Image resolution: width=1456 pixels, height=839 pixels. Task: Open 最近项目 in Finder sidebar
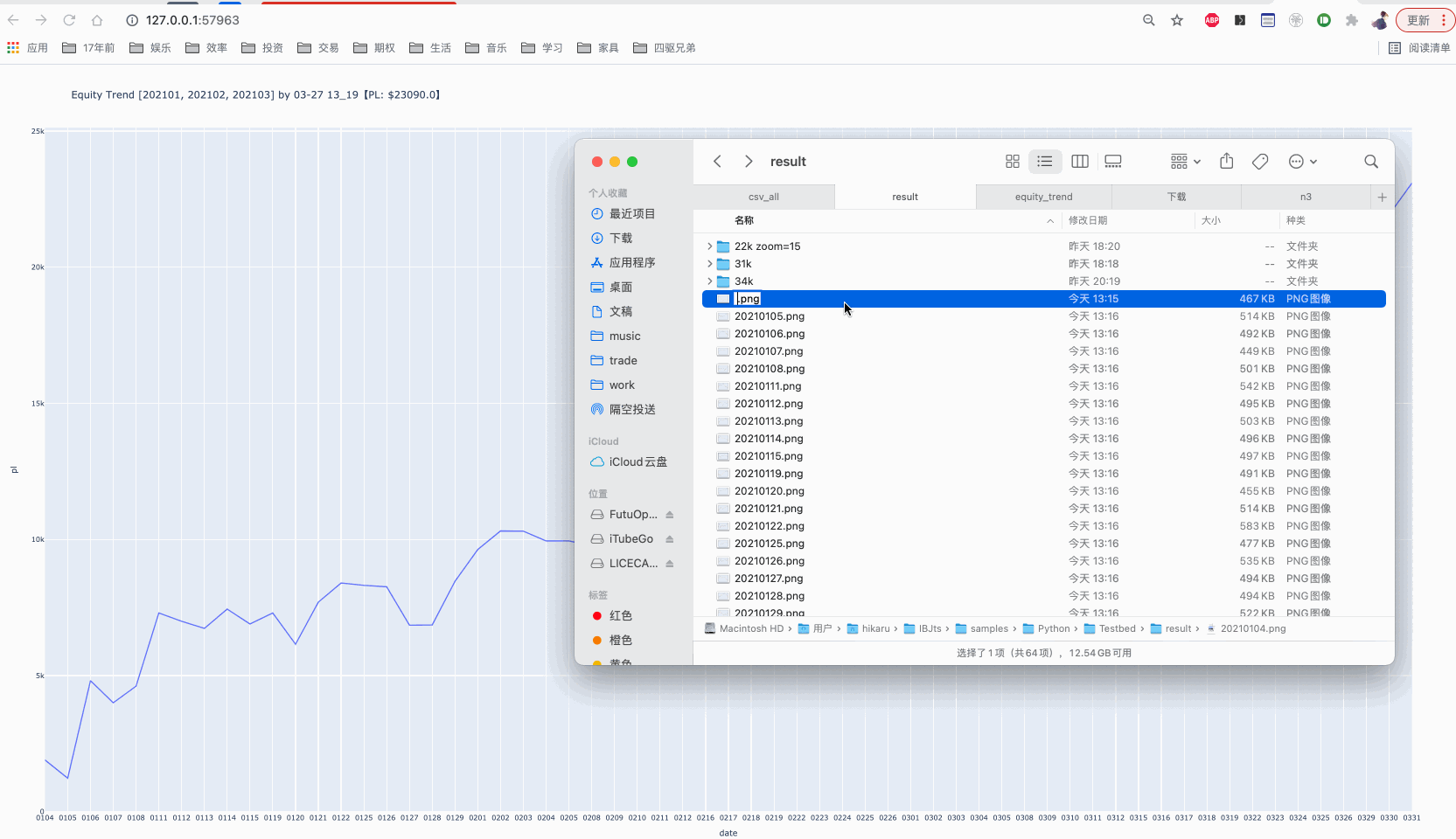(x=631, y=214)
